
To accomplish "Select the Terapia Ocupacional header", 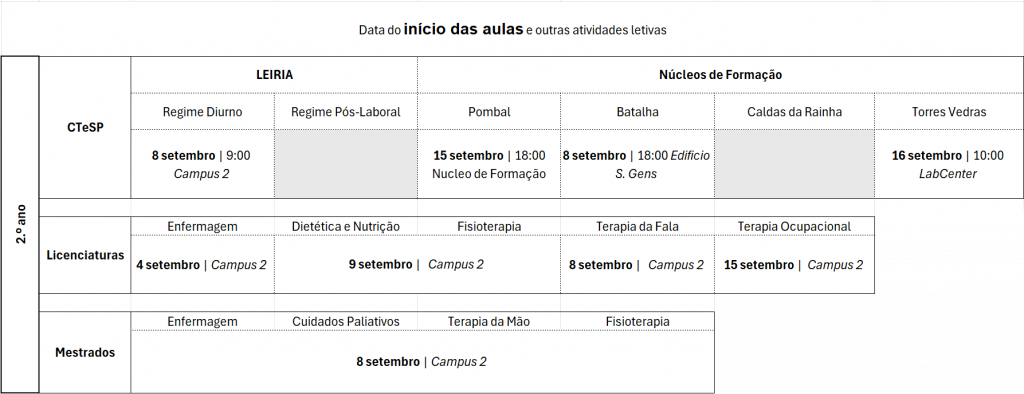I will tap(794, 226).
